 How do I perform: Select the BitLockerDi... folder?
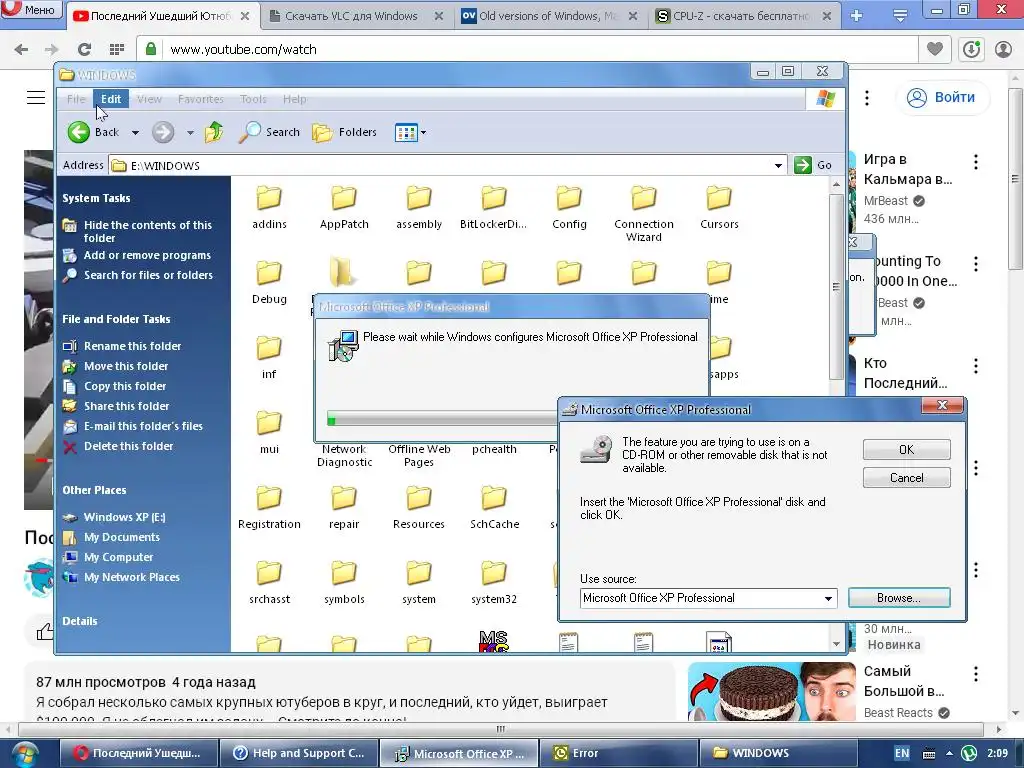(x=494, y=208)
